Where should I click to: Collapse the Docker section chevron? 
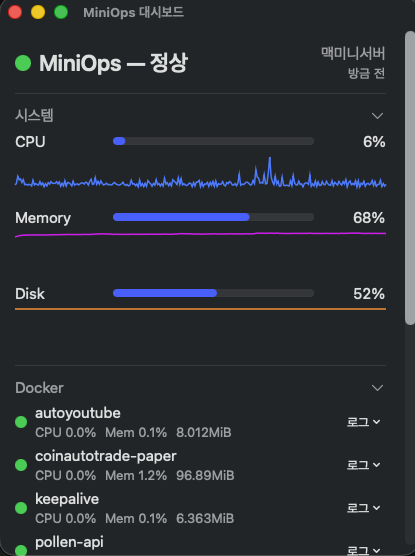[377, 388]
